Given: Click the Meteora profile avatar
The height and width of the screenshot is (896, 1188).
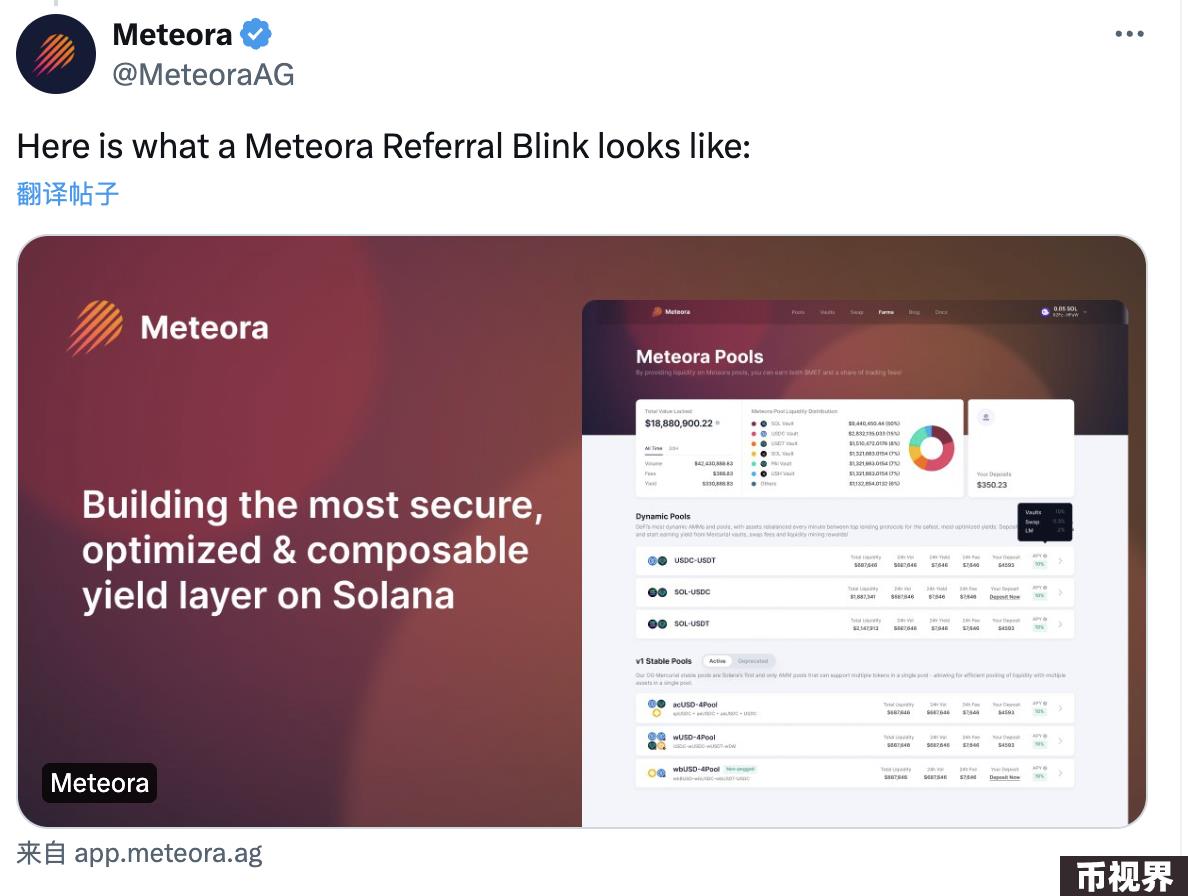Looking at the screenshot, I should 56,54.
